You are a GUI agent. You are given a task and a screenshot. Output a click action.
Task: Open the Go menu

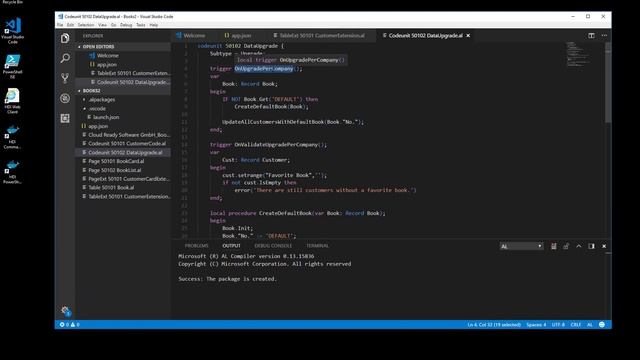(x=113, y=25)
